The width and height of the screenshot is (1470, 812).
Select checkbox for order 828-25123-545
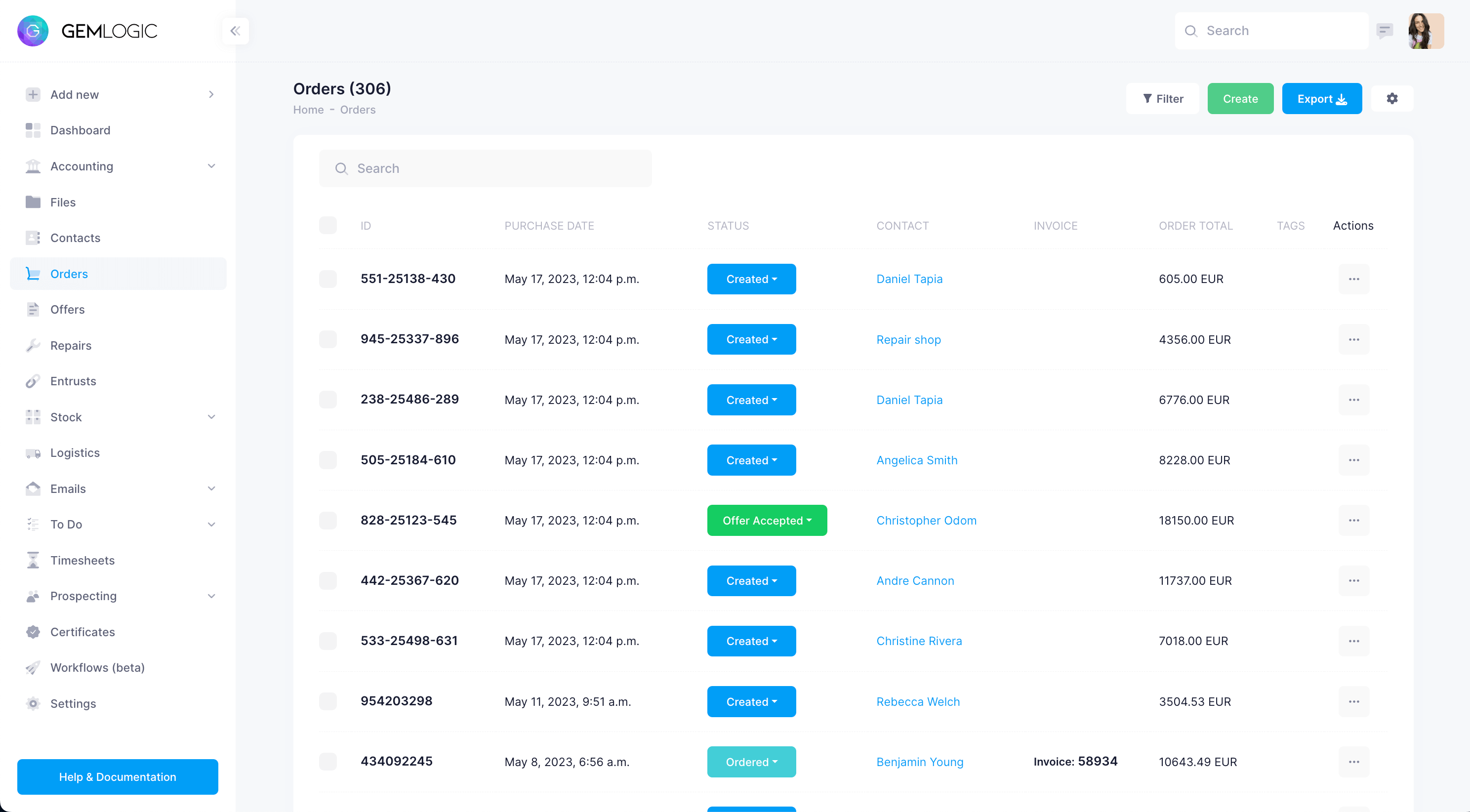[x=327, y=521]
